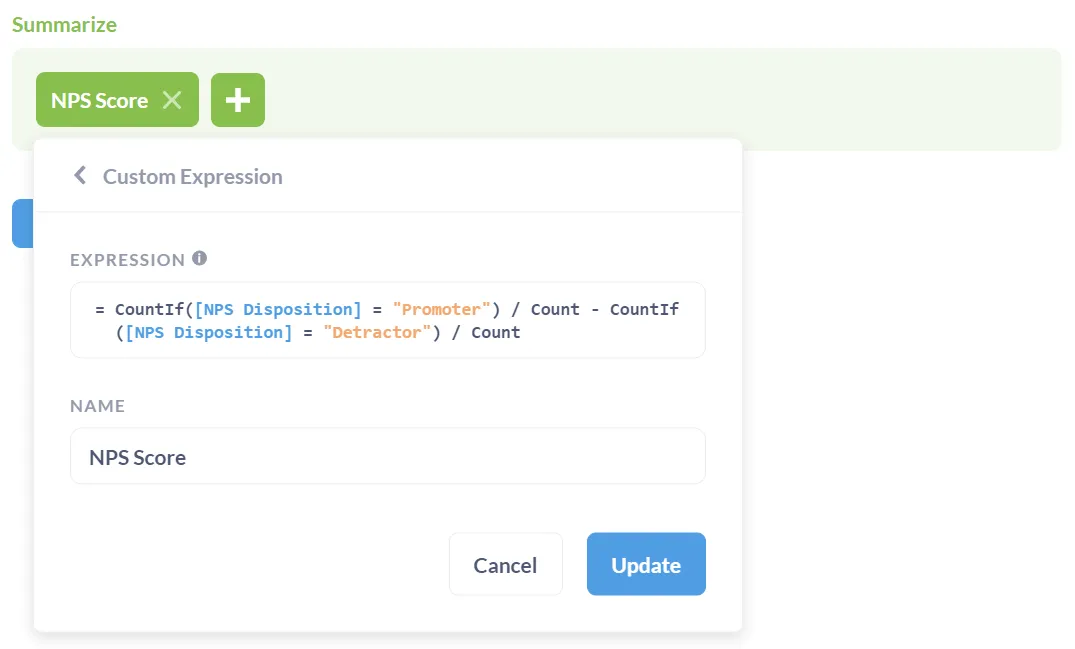
Task: Click the NAME text field containing NPS Score
Action: click(386, 457)
